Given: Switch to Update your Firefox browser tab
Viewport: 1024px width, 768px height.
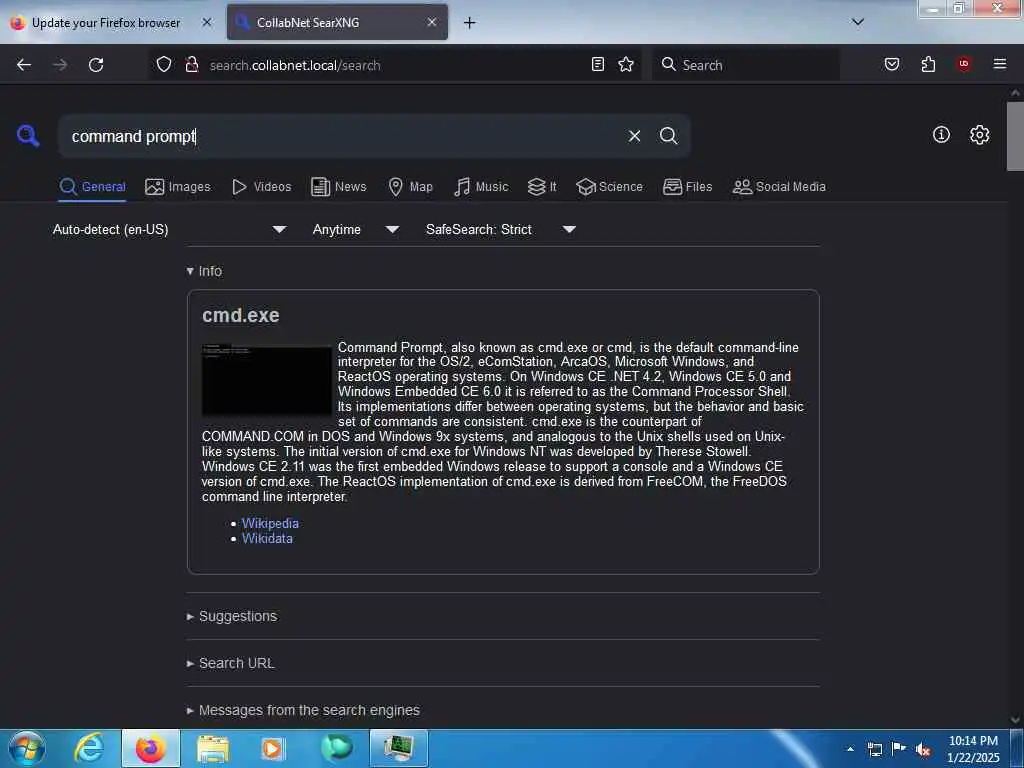Looking at the screenshot, I should (106, 23).
